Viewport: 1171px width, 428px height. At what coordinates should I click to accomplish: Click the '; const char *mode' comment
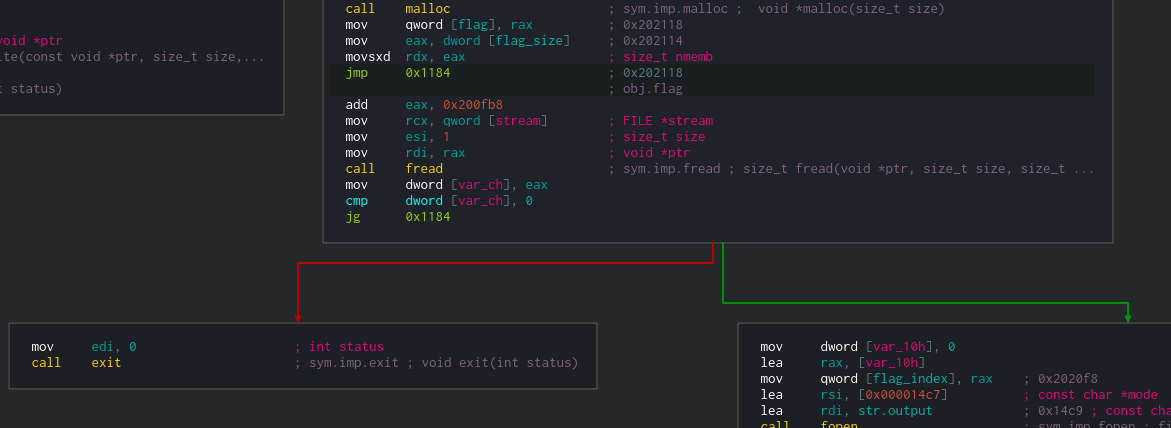pos(1091,394)
